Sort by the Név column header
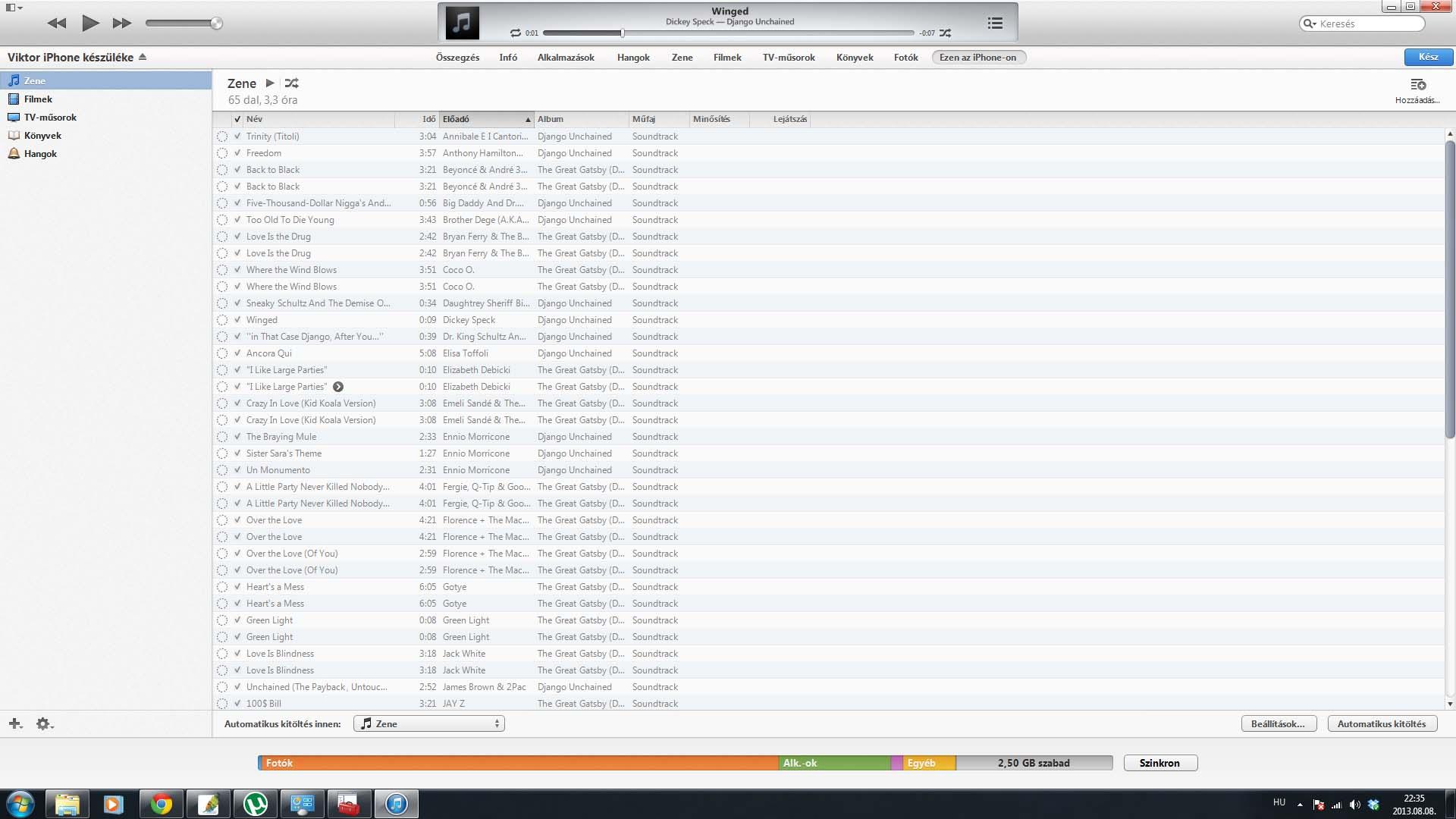Image resolution: width=1456 pixels, height=819 pixels. (x=319, y=119)
